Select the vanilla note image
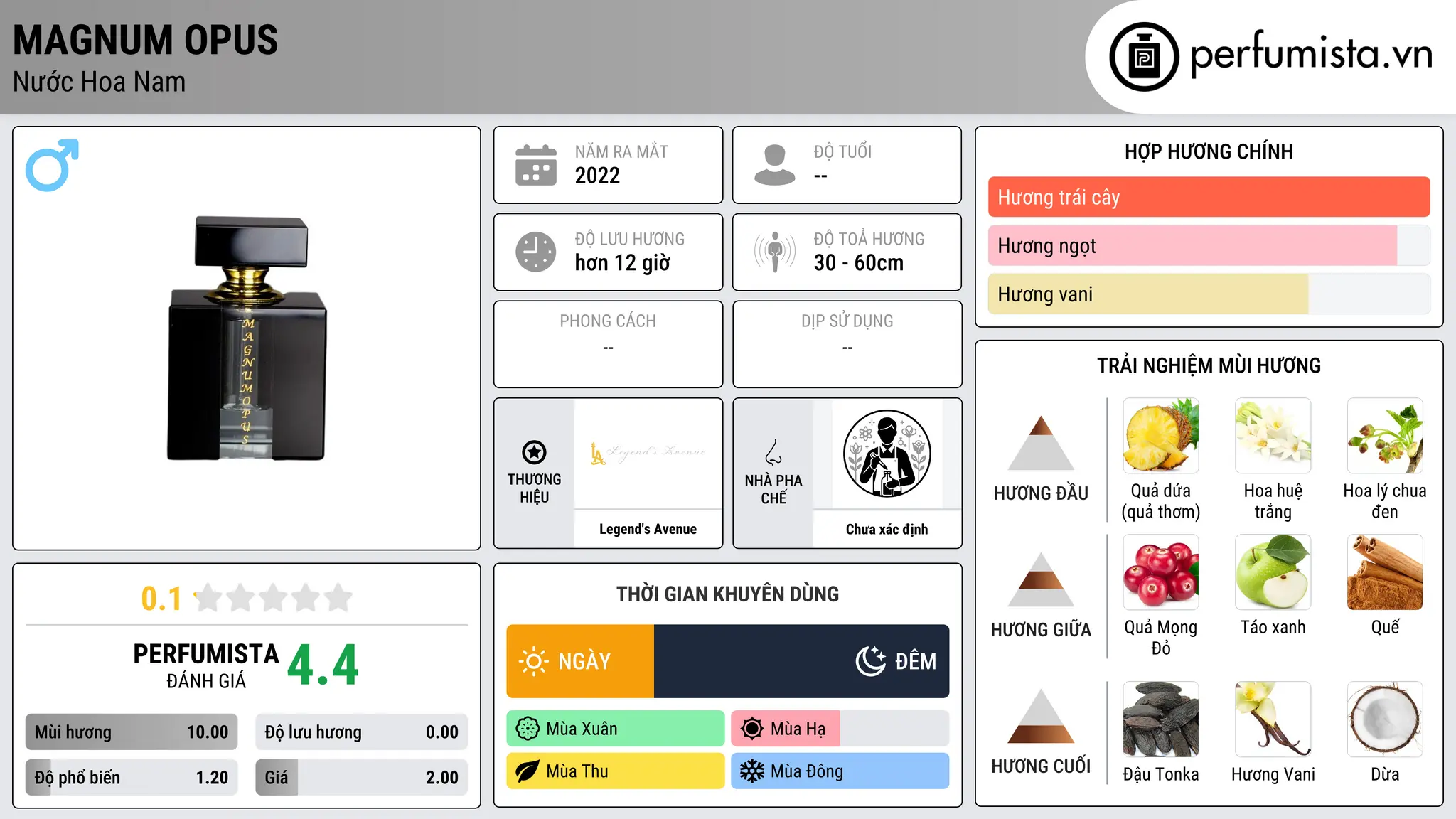This screenshot has height=819, width=1456. point(1273,719)
